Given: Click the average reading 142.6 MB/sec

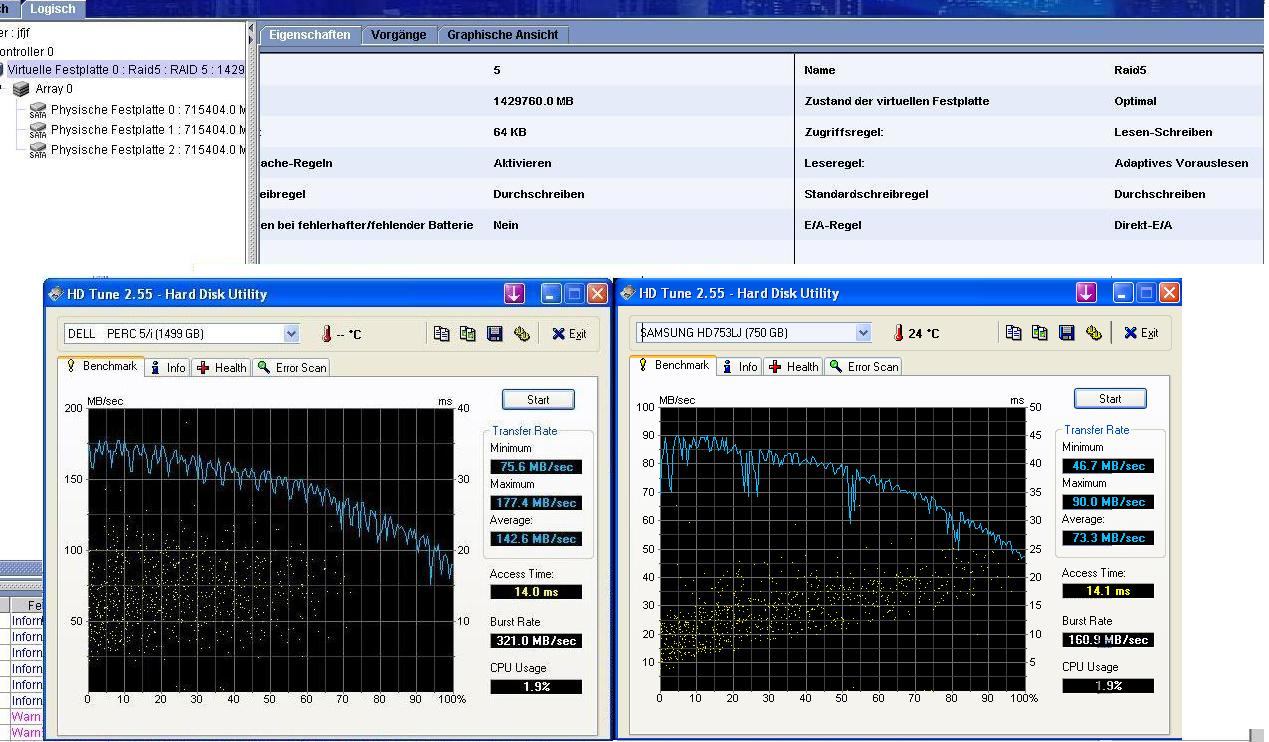Looking at the screenshot, I should click(536, 539).
